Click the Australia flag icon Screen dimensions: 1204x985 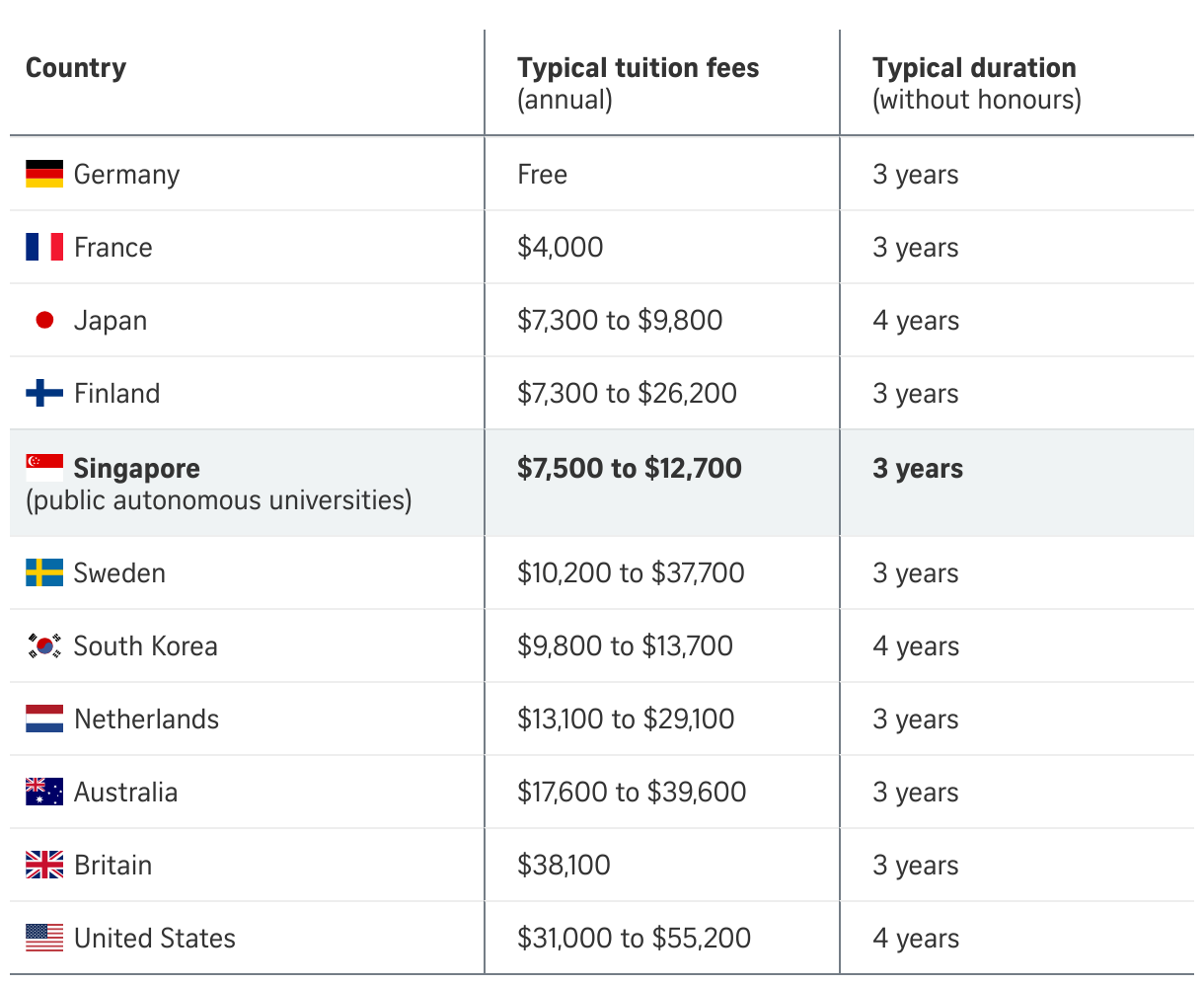44,792
